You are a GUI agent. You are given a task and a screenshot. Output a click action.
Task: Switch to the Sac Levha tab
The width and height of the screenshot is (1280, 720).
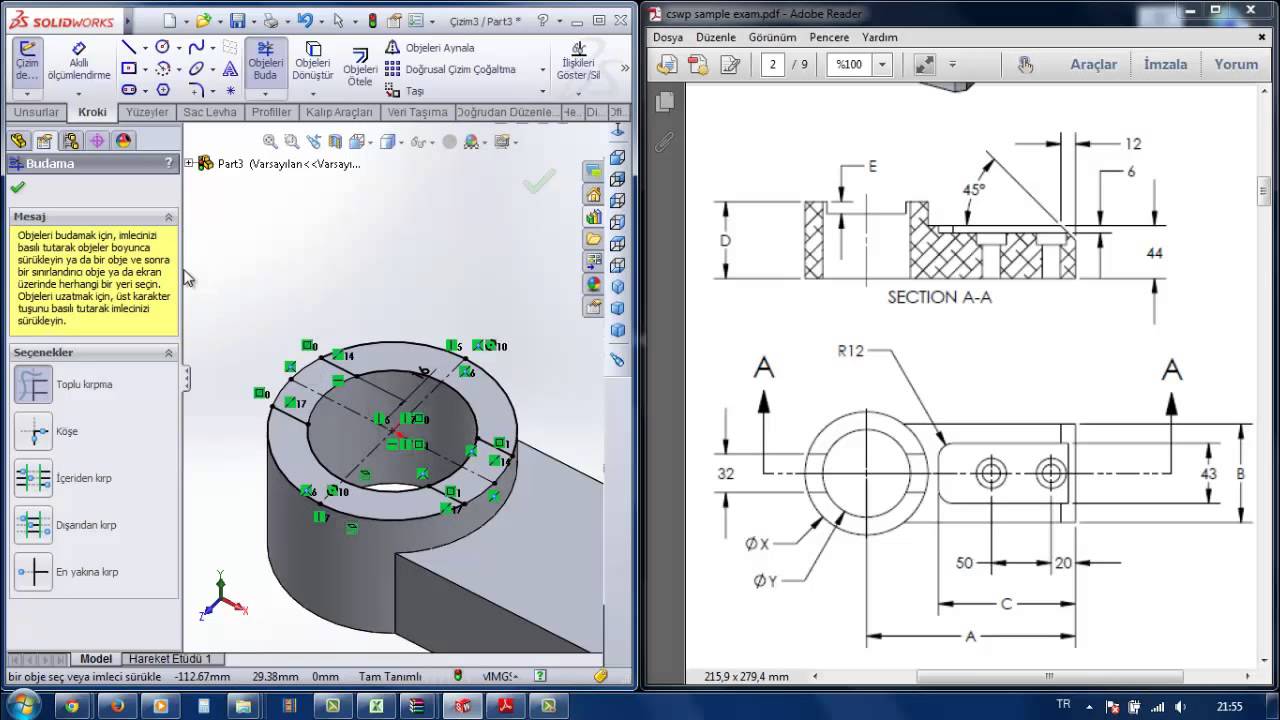[x=210, y=112]
